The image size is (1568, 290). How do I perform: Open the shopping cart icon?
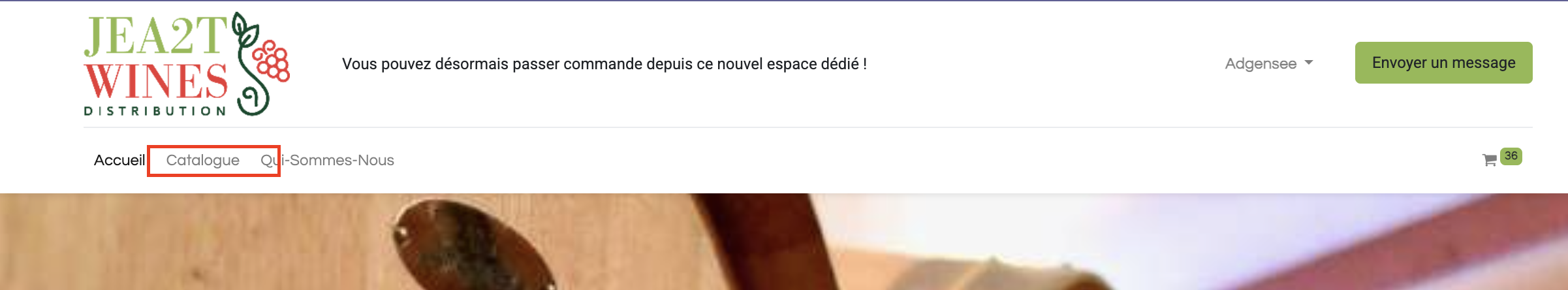pos(1489,160)
